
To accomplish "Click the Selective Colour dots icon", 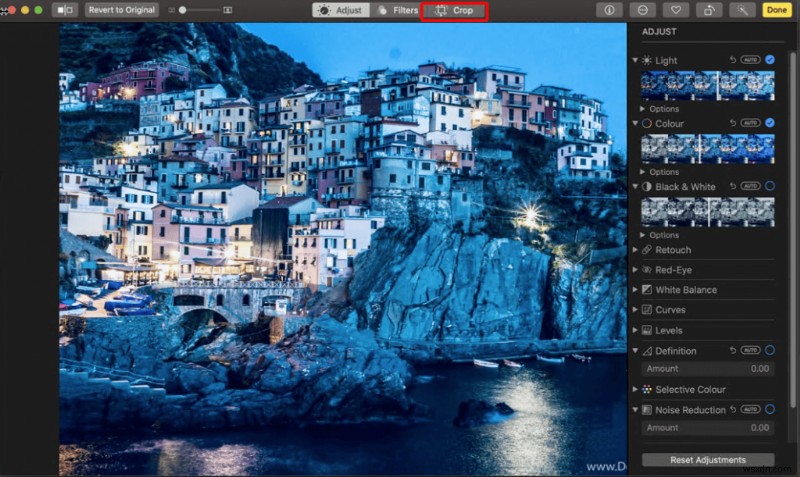I will click(x=646, y=389).
